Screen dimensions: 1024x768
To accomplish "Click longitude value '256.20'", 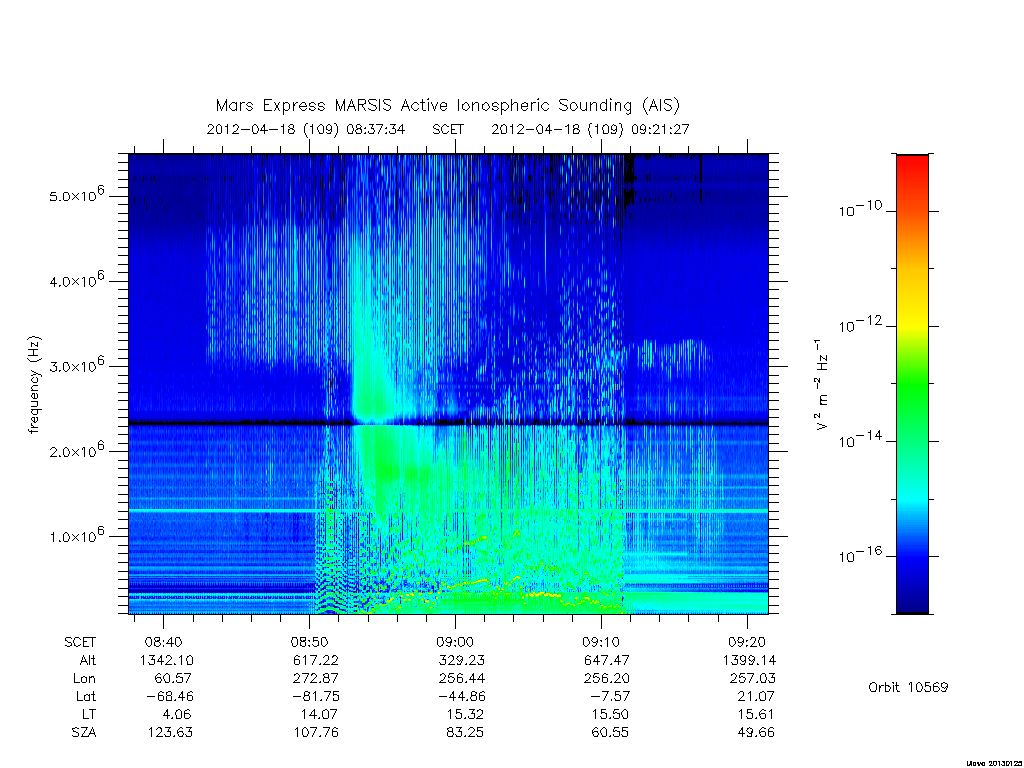I will [607, 679].
